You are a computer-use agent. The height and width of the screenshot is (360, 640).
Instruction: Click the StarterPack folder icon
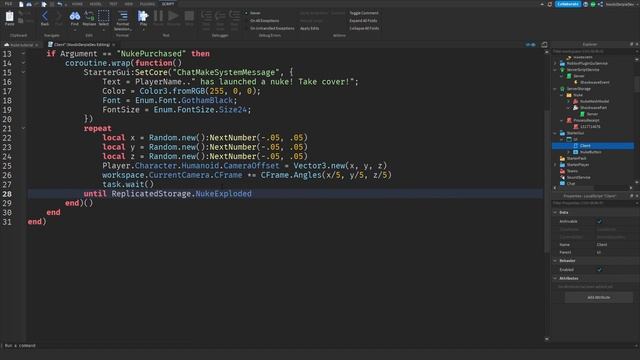coord(562,158)
